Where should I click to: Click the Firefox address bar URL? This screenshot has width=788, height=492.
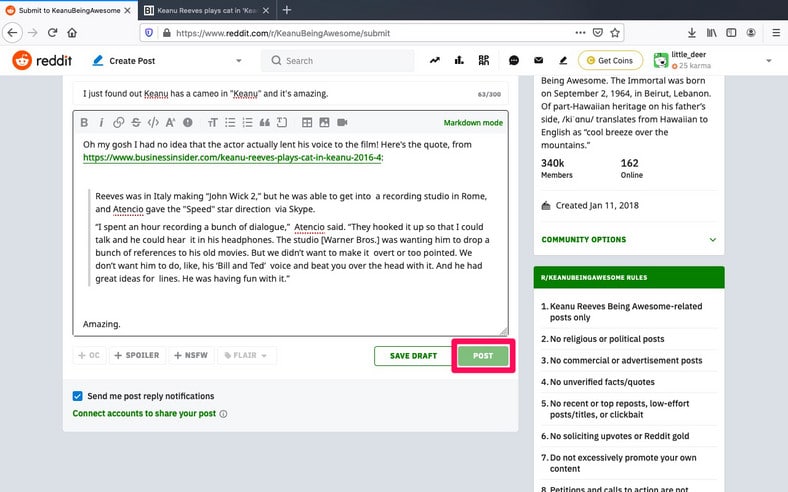[x=283, y=33]
